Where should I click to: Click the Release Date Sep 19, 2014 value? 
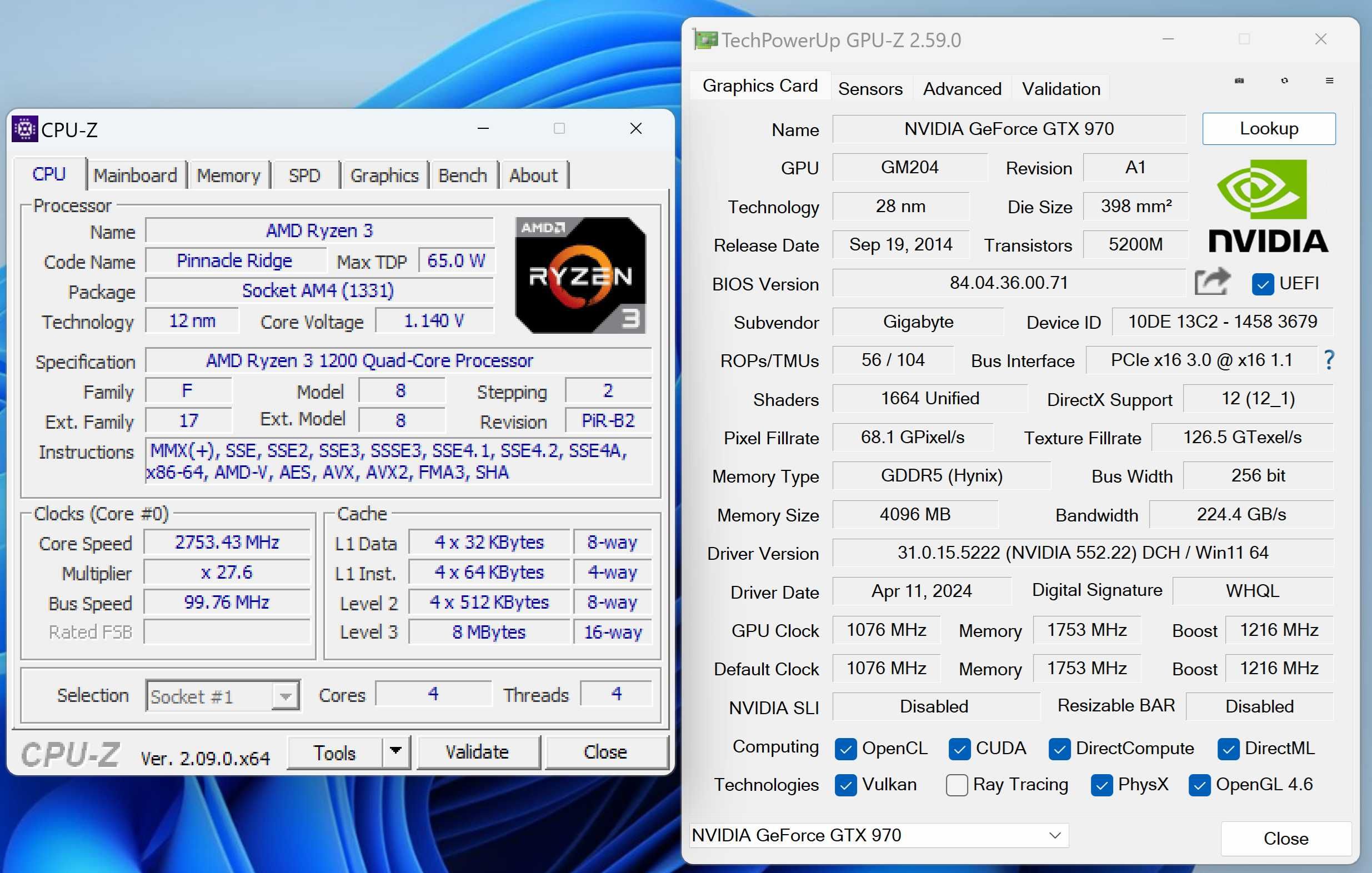(x=900, y=244)
